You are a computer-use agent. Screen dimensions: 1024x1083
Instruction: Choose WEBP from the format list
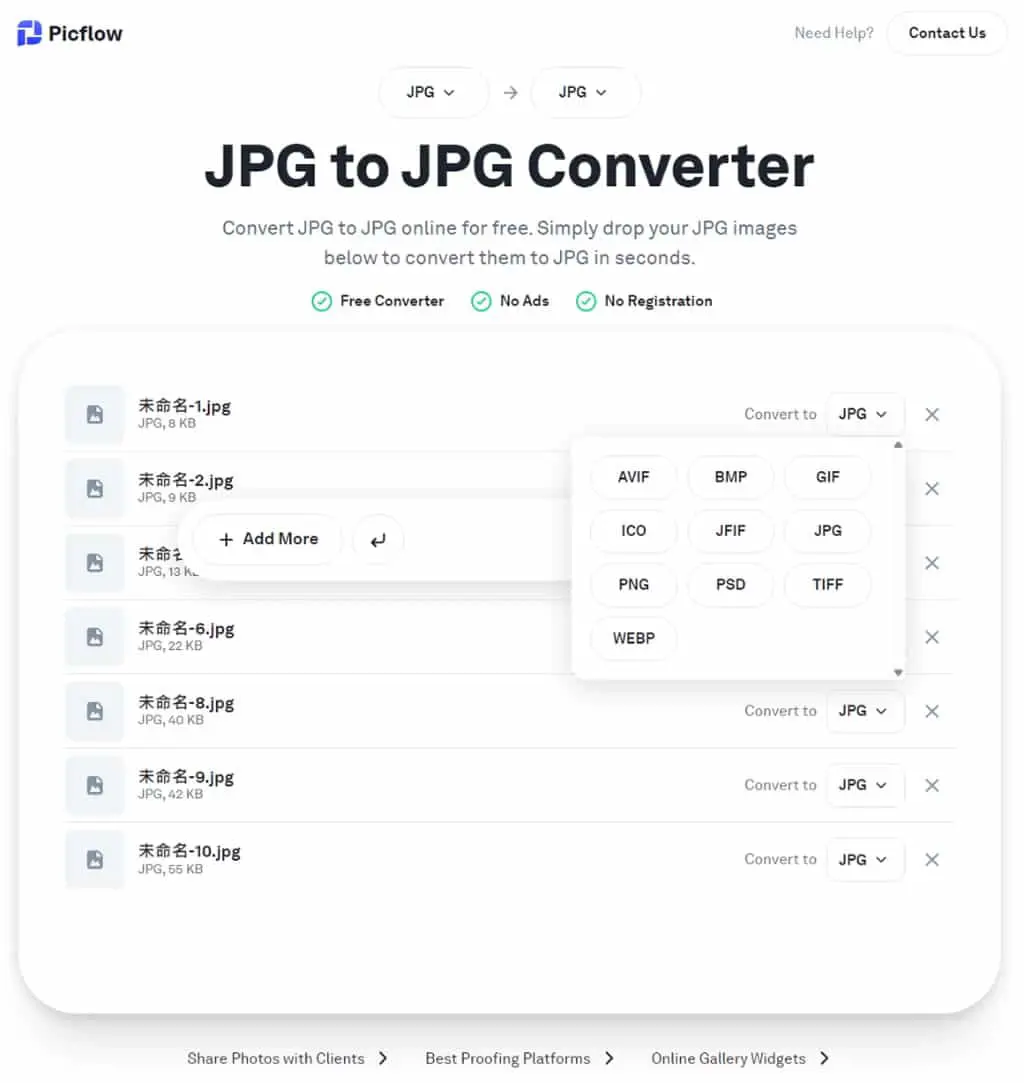(x=633, y=638)
